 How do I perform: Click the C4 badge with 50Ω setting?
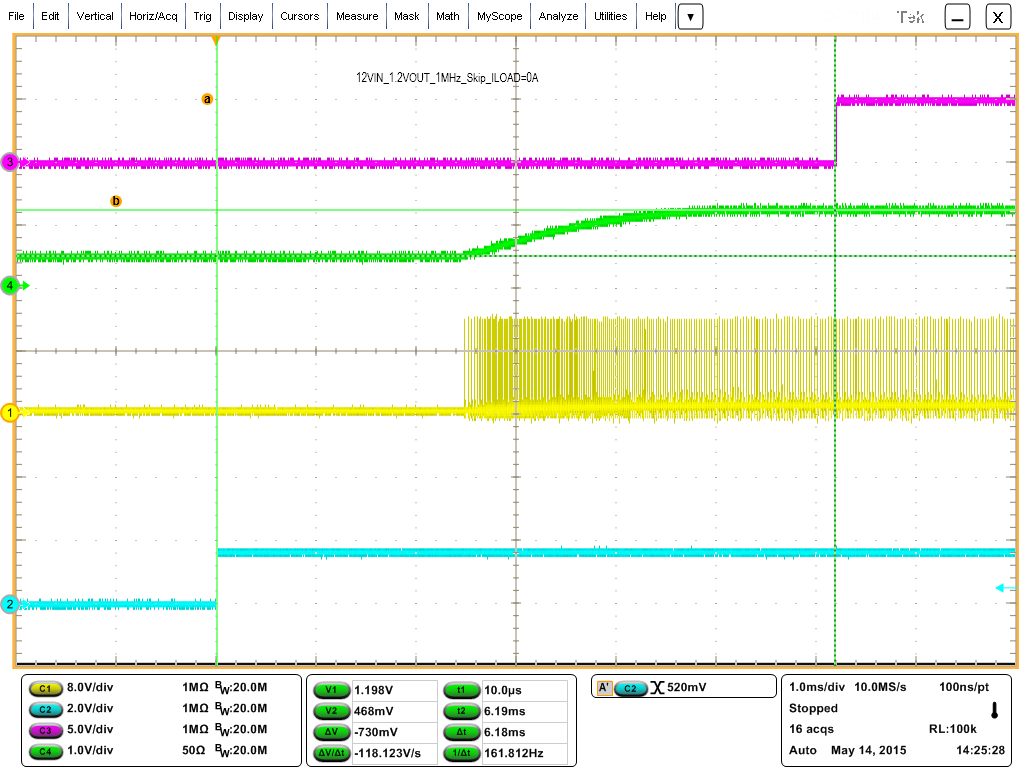[x=45, y=750]
